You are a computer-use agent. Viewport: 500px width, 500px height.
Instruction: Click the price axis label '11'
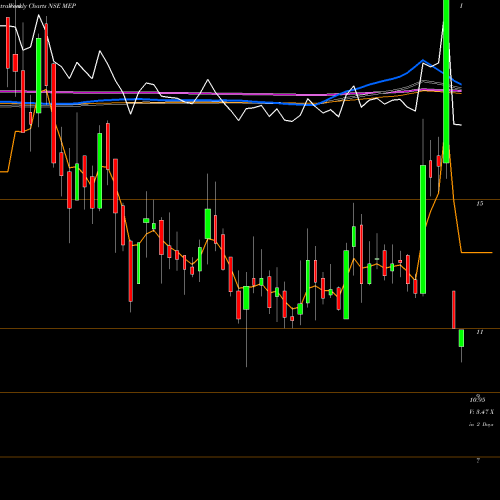coord(479,332)
